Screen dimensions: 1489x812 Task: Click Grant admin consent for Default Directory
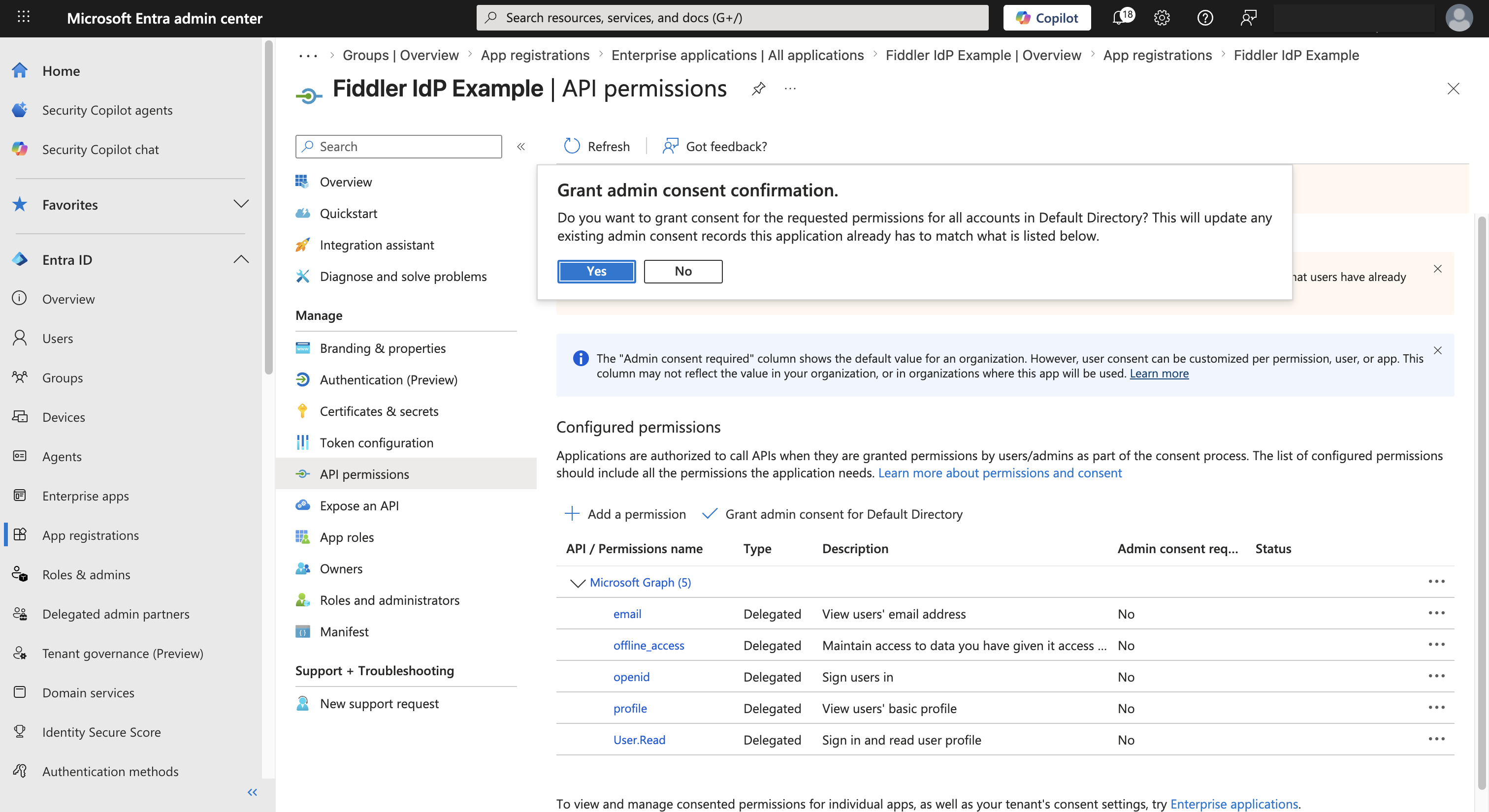click(832, 513)
